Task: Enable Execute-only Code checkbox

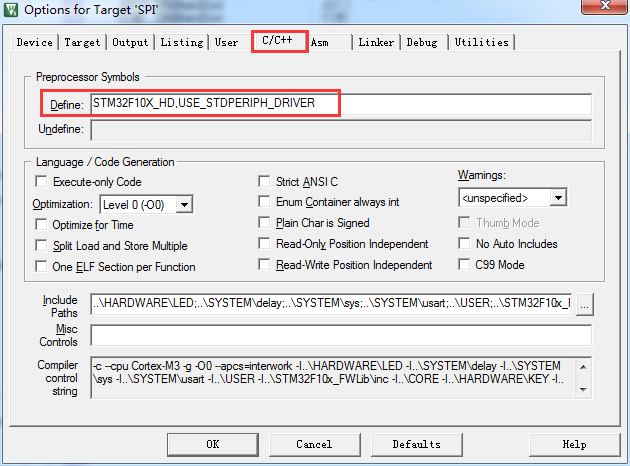Action: click(42, 182)
